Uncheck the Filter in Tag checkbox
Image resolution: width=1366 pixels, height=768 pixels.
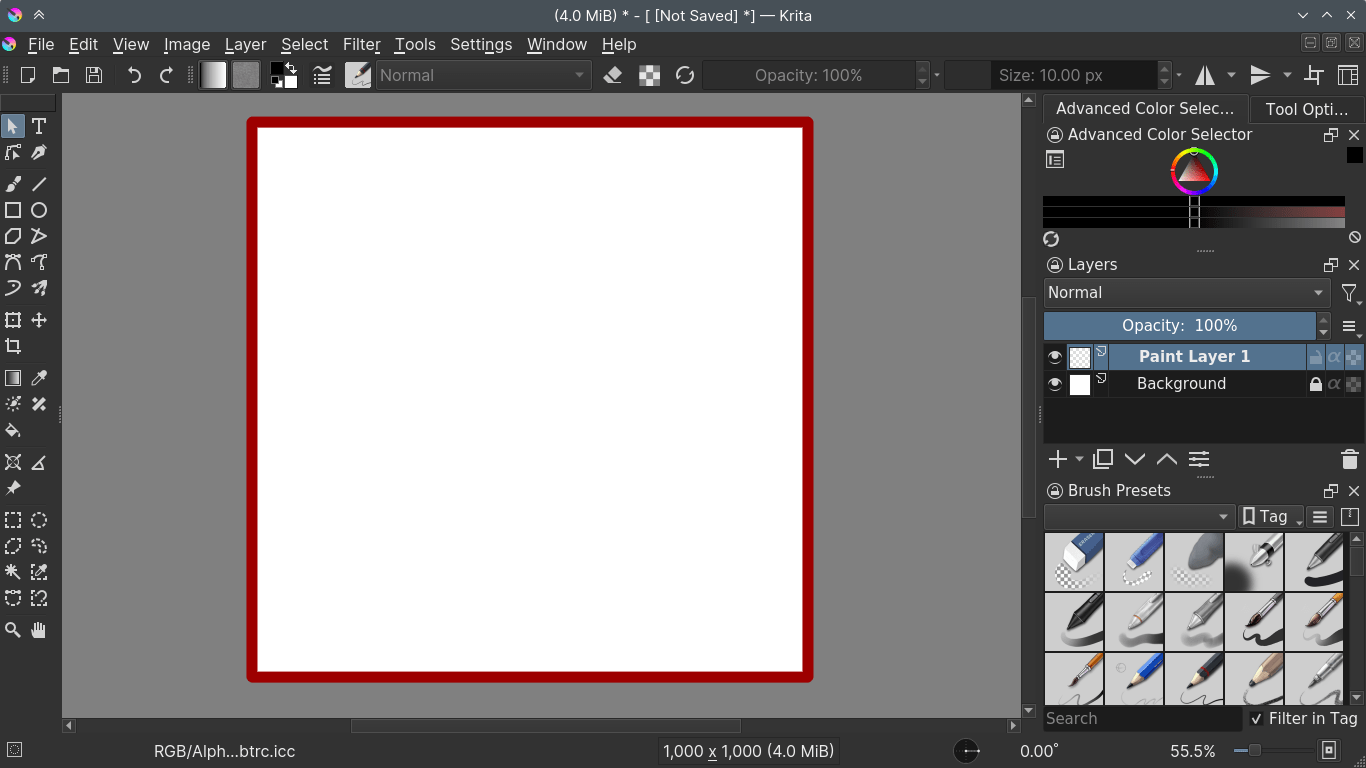tap(1257, 719)
